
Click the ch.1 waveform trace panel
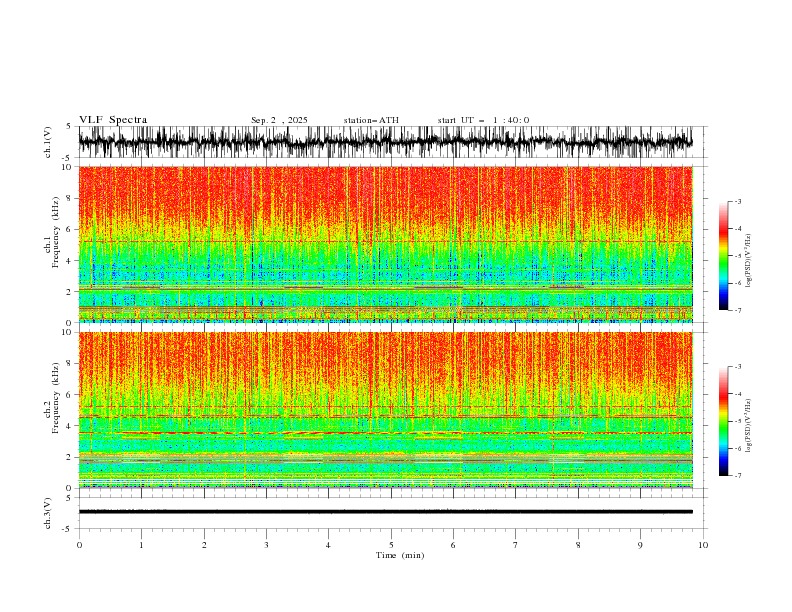click(392, 142)
